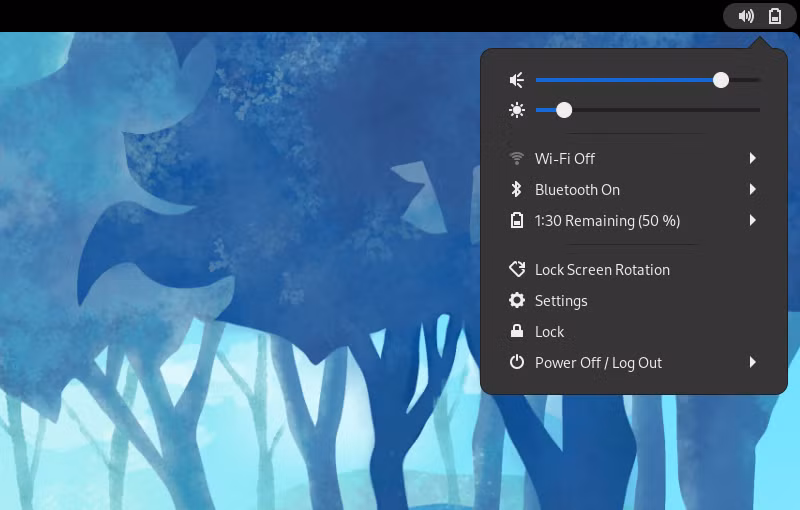The width and height of the screenshot is (800, 510).
Task: Click the brightness sun icon
Action: 517,110
